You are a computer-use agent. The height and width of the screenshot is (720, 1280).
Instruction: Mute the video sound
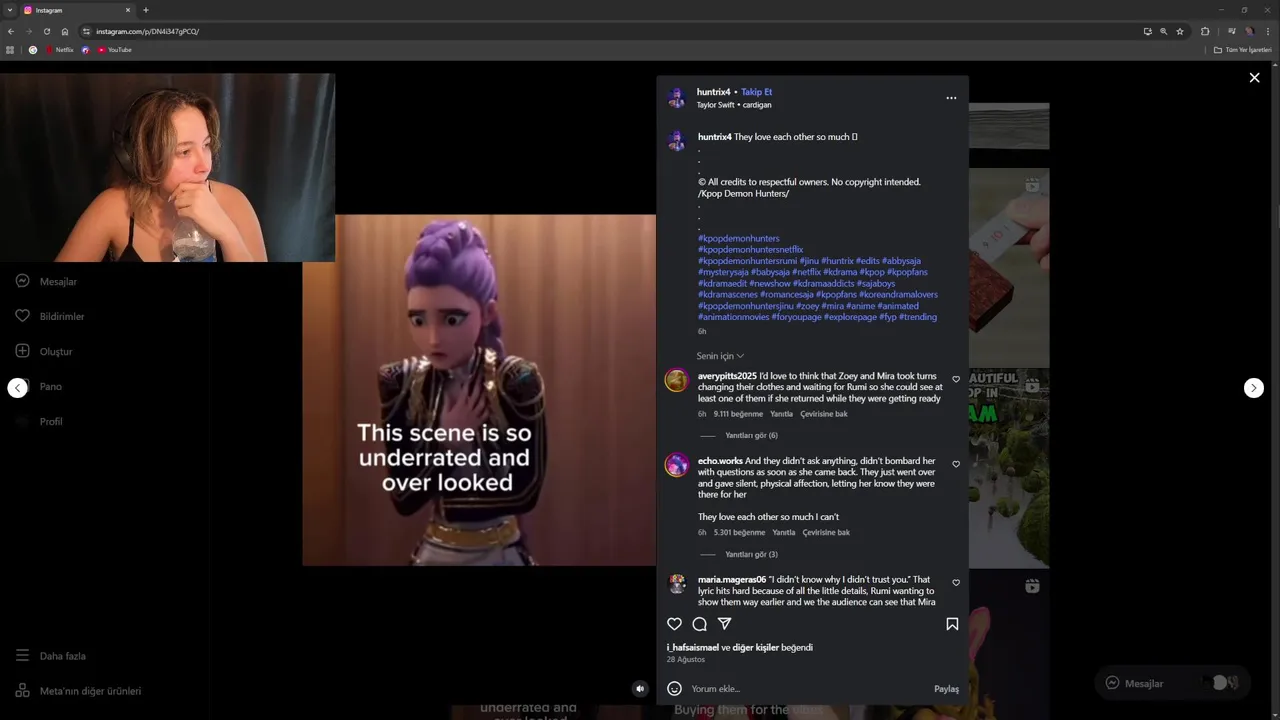pyautogui.click(x=640, y=688)
